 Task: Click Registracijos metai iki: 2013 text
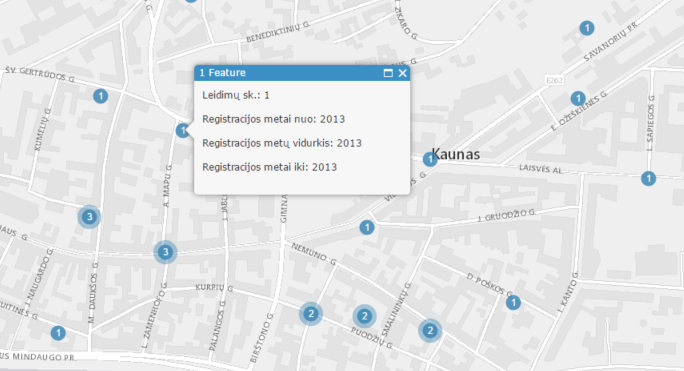click(270, 167)
